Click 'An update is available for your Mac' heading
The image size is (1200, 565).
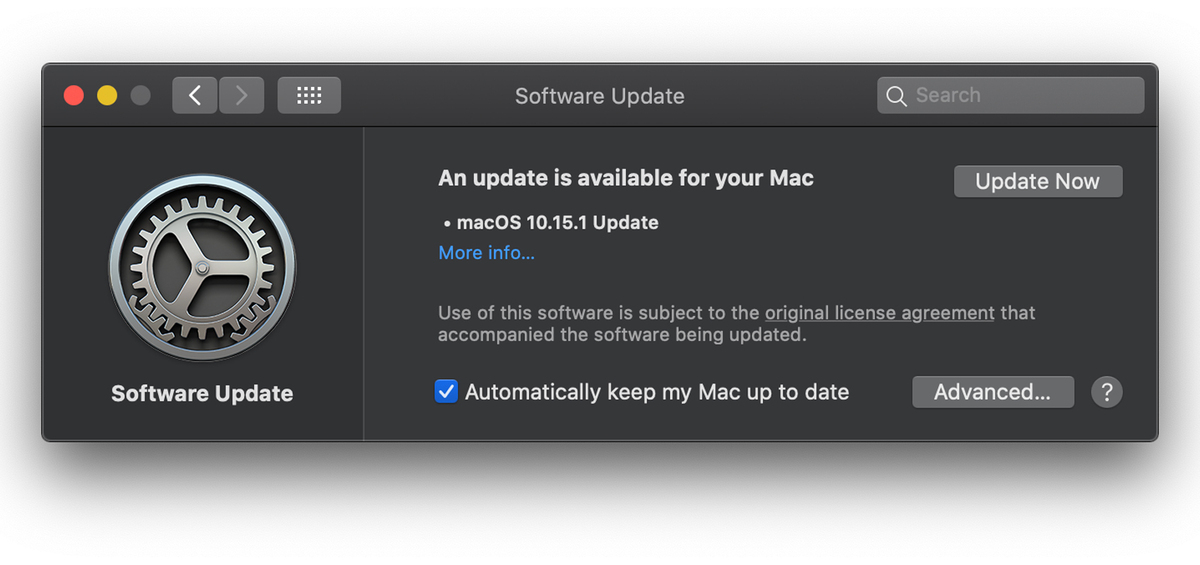[x=626, y=179]
